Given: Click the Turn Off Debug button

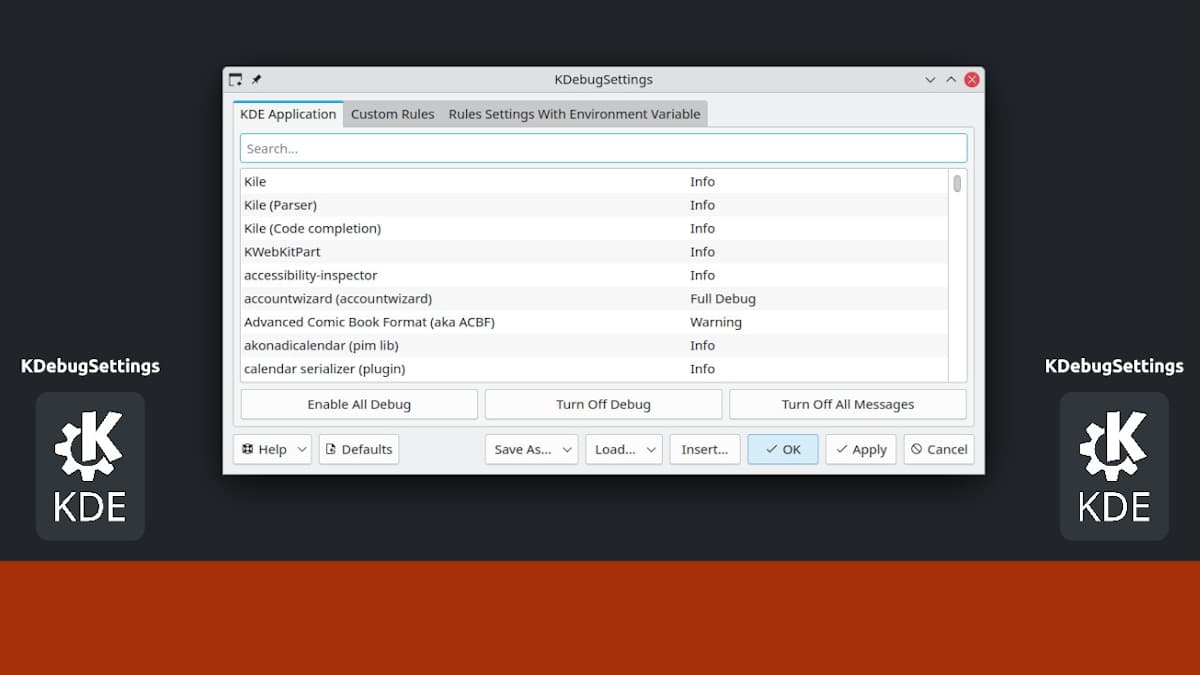Looking at the screenshot, I should (x=603, y=405).
